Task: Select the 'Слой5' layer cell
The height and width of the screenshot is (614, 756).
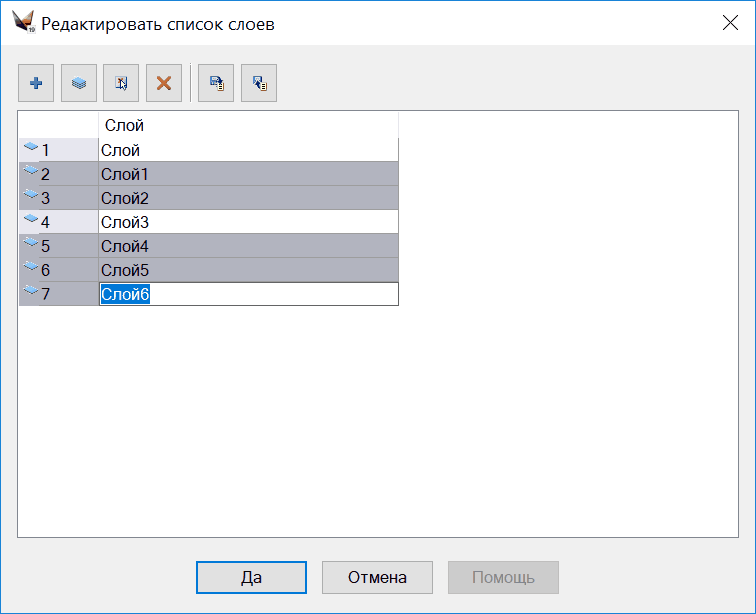Action: coord(248,270)
